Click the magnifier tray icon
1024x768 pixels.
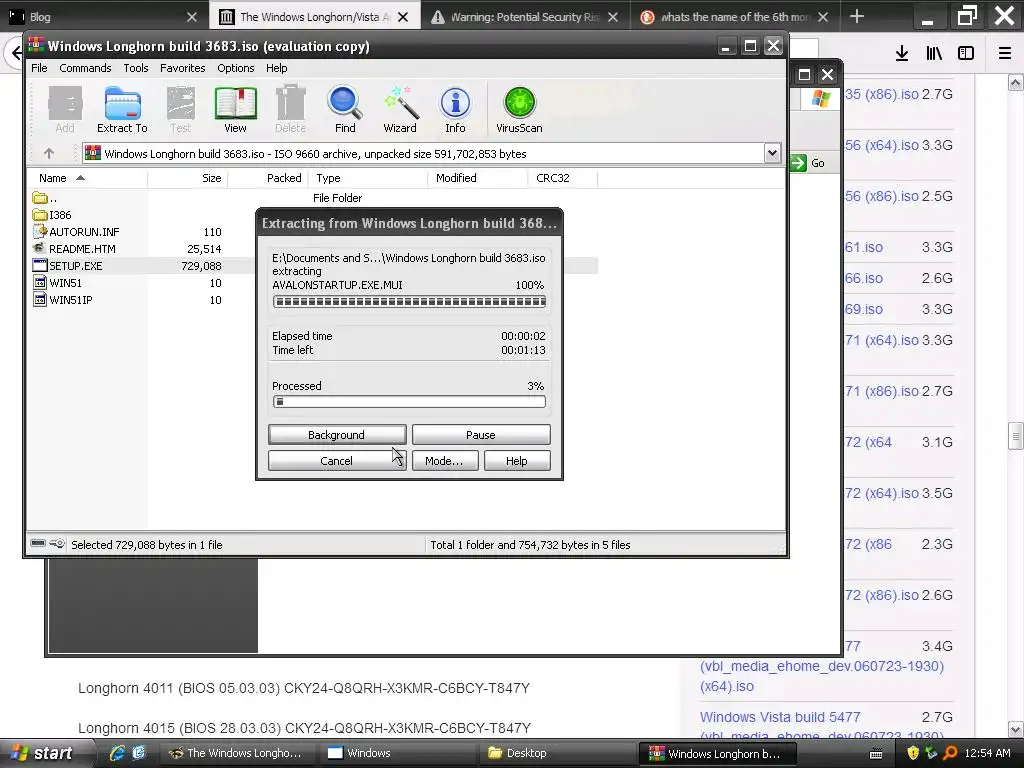tap(950, 753)
